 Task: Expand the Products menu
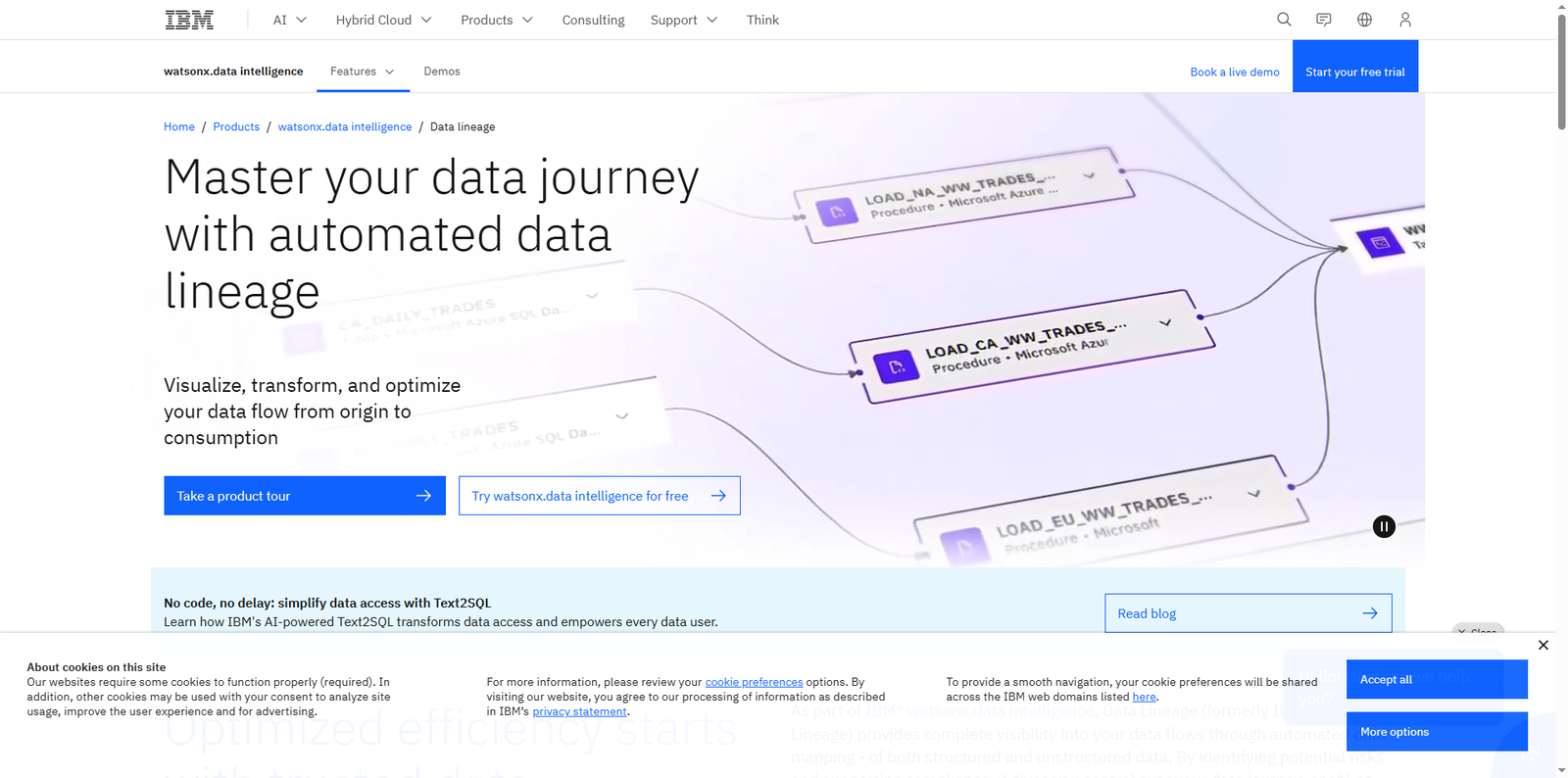tap(497, 20)
